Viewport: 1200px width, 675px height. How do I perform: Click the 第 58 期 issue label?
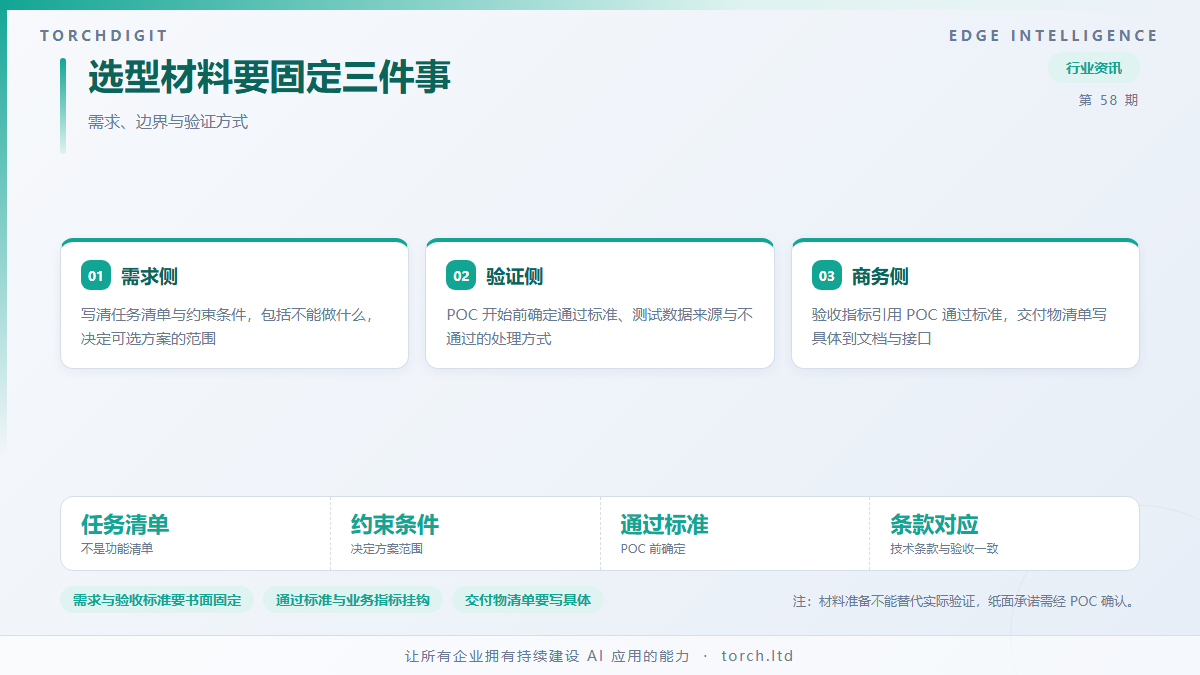[1109, 100]
